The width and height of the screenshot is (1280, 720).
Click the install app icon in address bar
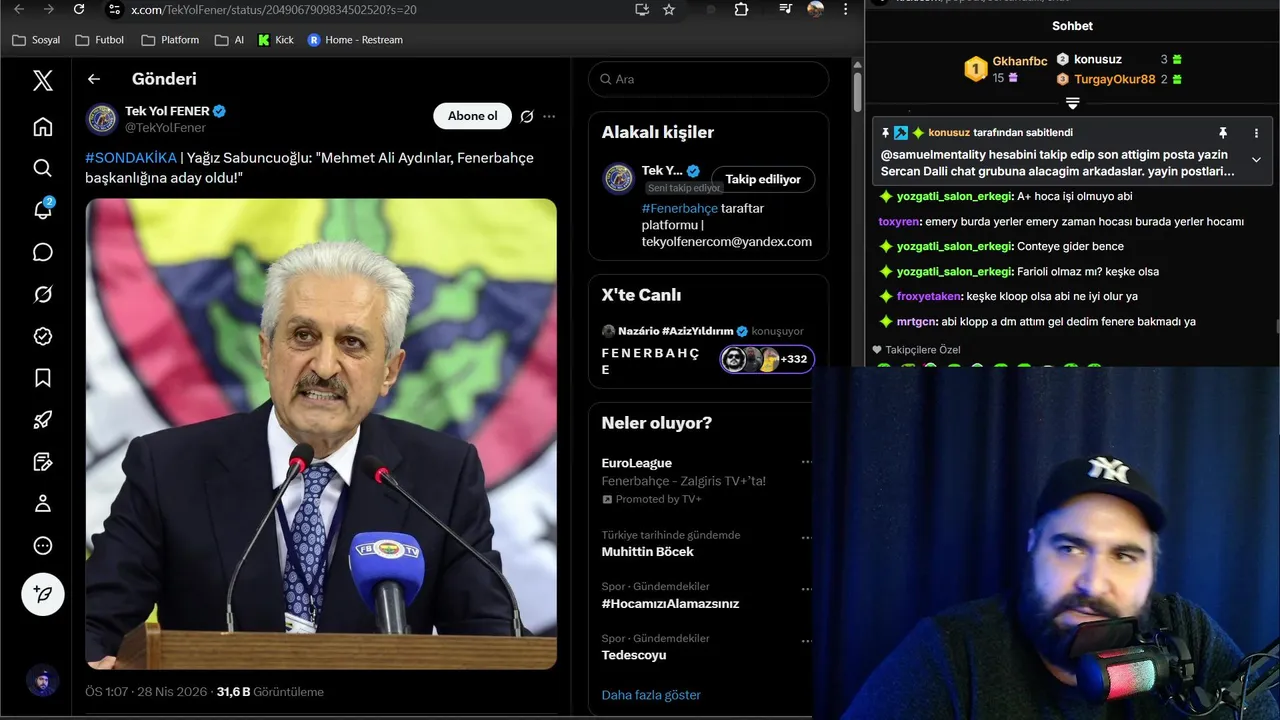pyautogui.click(x=642, y=9)
